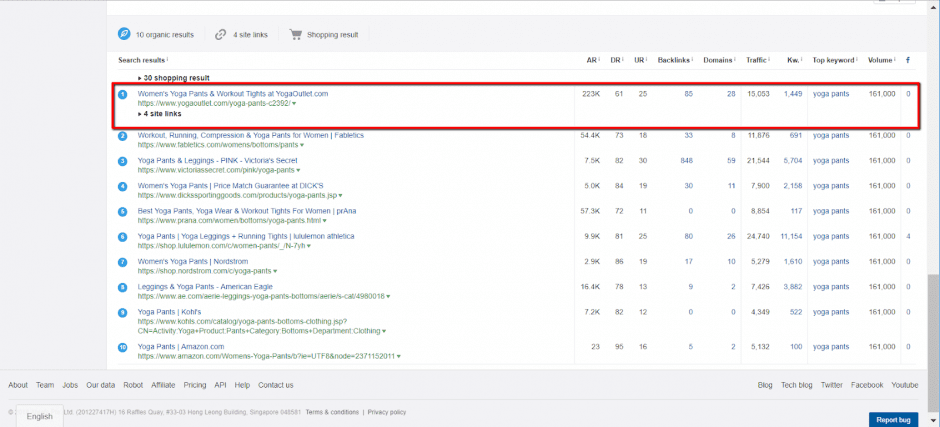Click backlinks count 848 for Victoria's Secret
Screen dimensions: 940x427
point(687,161)
